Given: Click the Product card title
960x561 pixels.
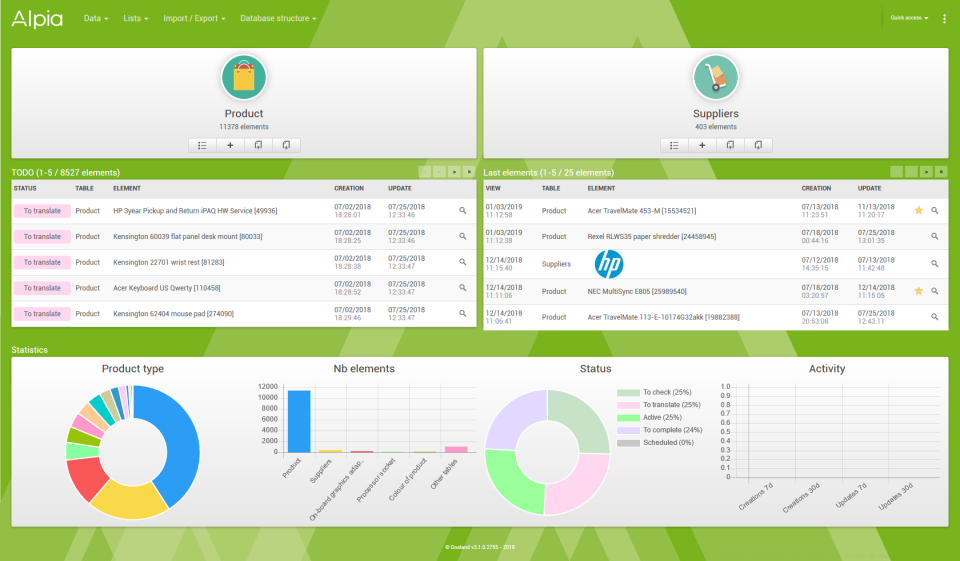Looking at the screenshot, I should (x=244, y=113).
